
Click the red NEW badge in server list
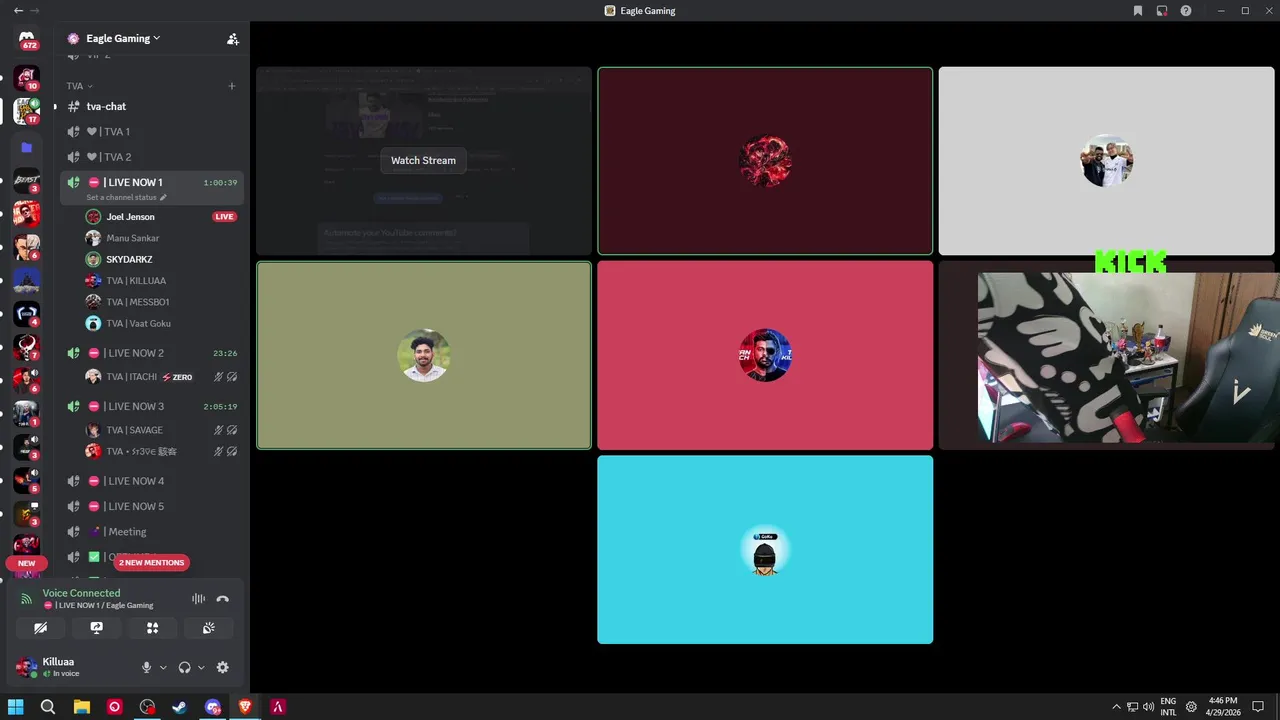pos(27,563)
